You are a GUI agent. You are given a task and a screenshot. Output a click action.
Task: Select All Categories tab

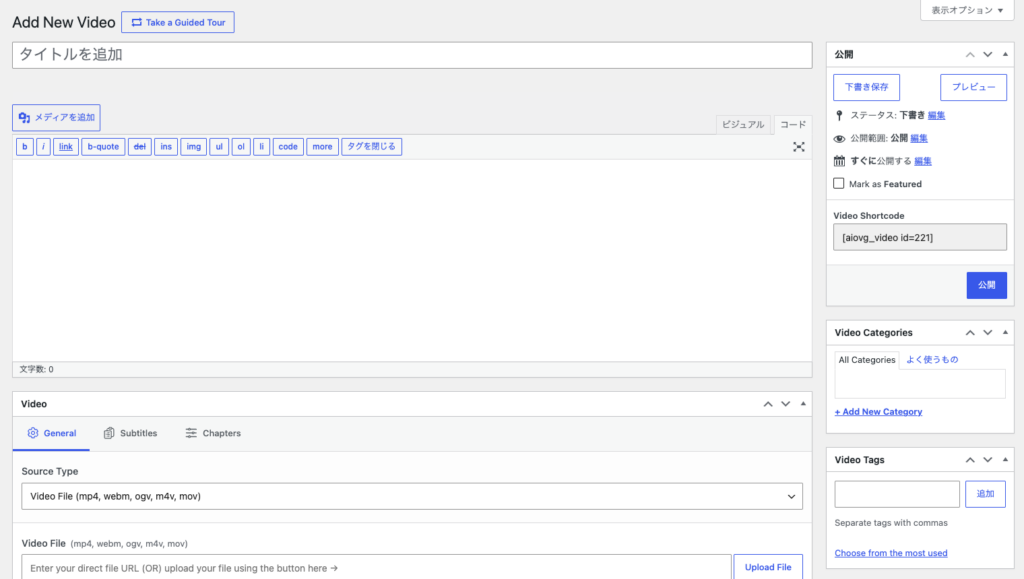coord(867,360)
